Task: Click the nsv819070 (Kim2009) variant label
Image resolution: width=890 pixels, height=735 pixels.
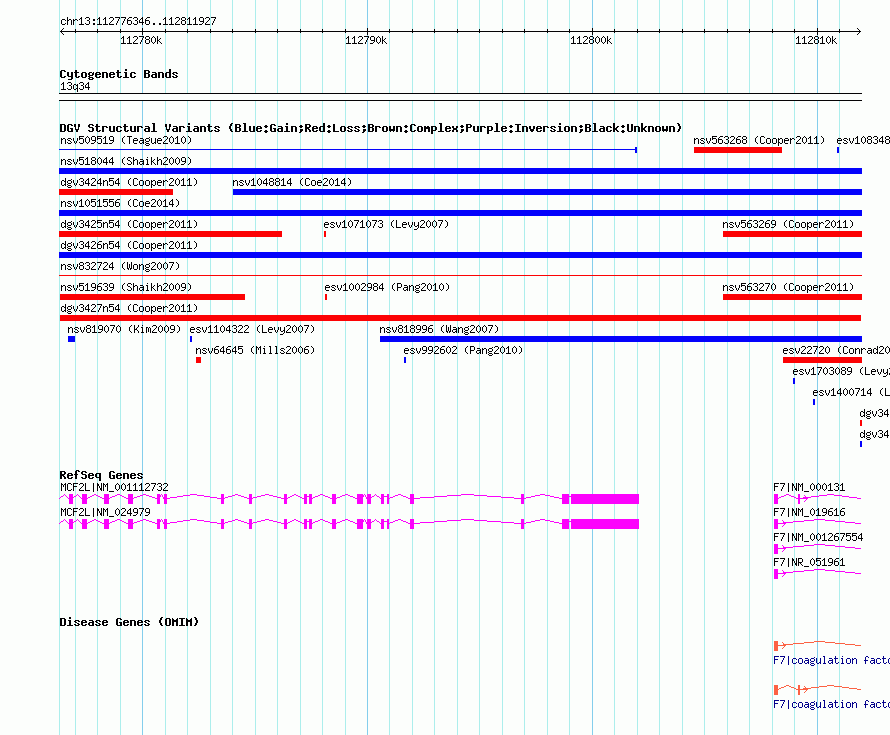Action: tap(124, 329)
